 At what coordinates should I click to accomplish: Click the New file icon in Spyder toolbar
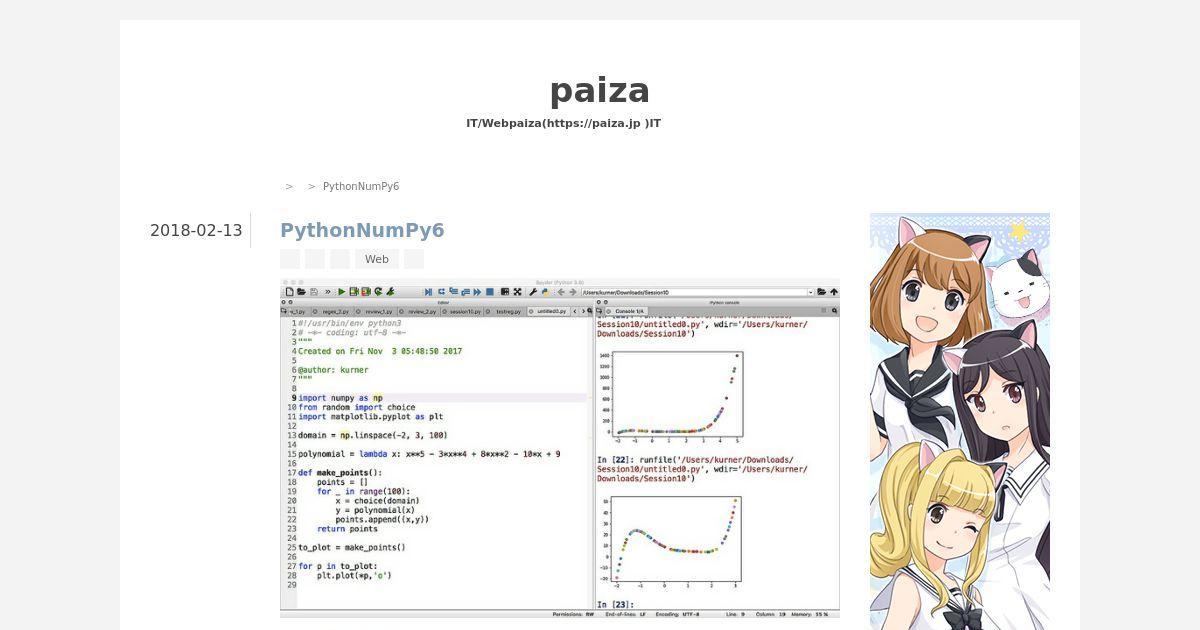[x=289, y=292]
